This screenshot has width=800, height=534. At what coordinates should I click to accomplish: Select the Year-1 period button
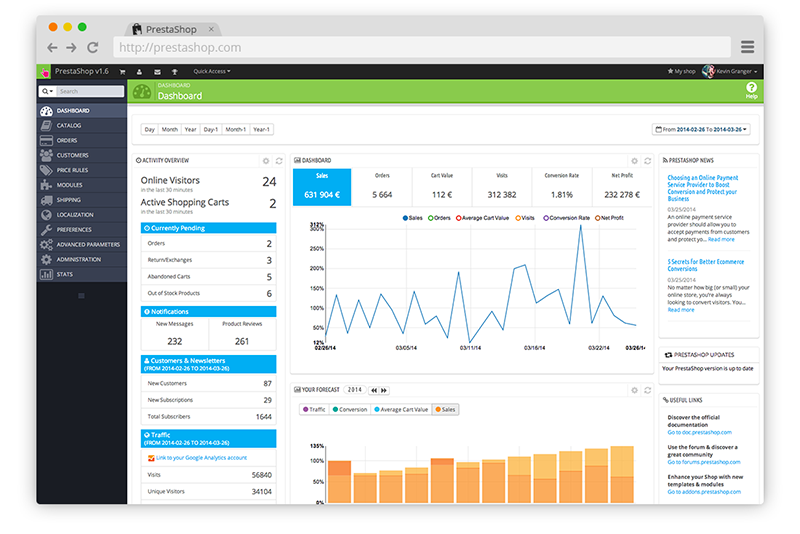(x=261, y=130)
